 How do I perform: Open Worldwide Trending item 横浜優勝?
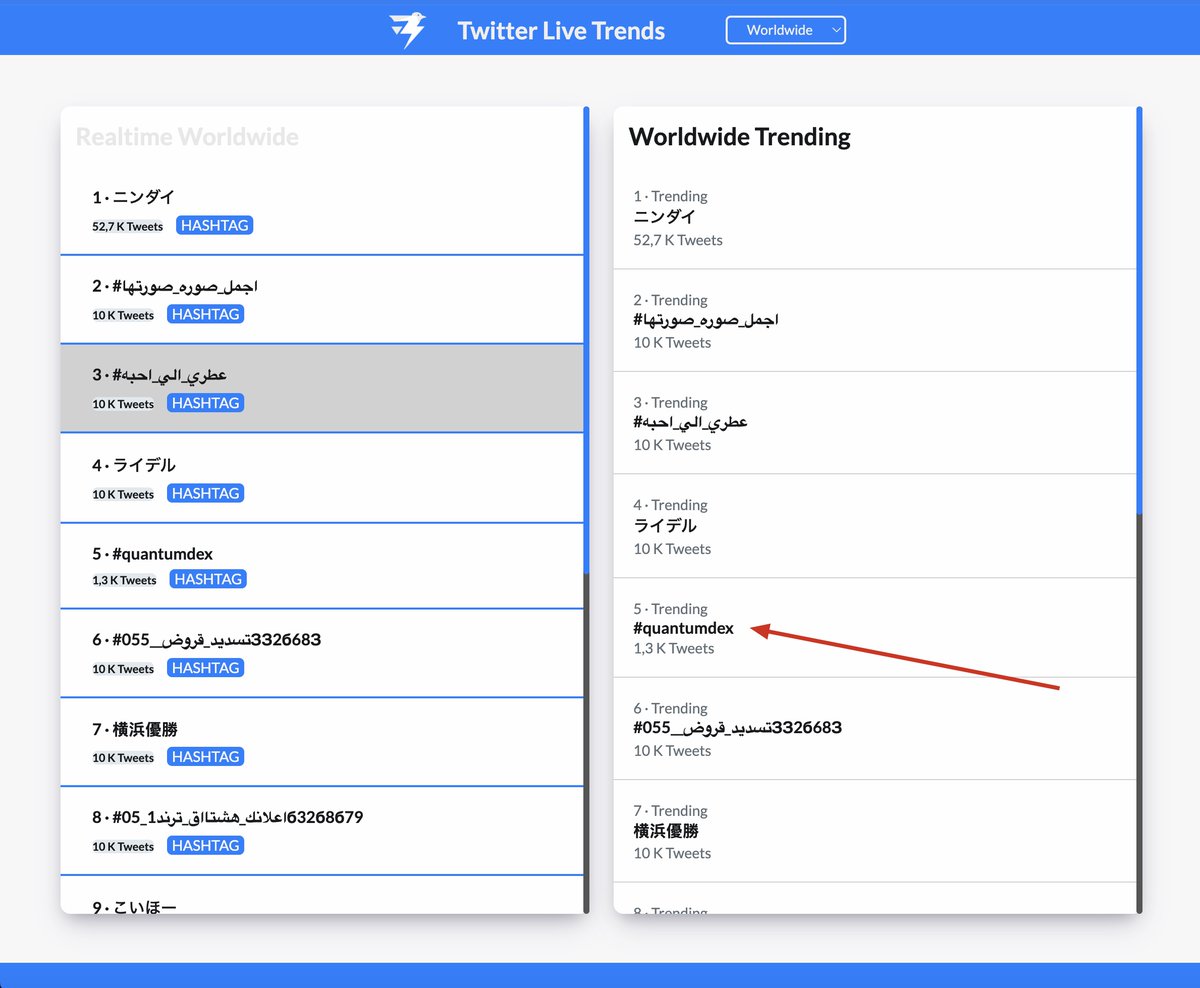coord(875,831)
